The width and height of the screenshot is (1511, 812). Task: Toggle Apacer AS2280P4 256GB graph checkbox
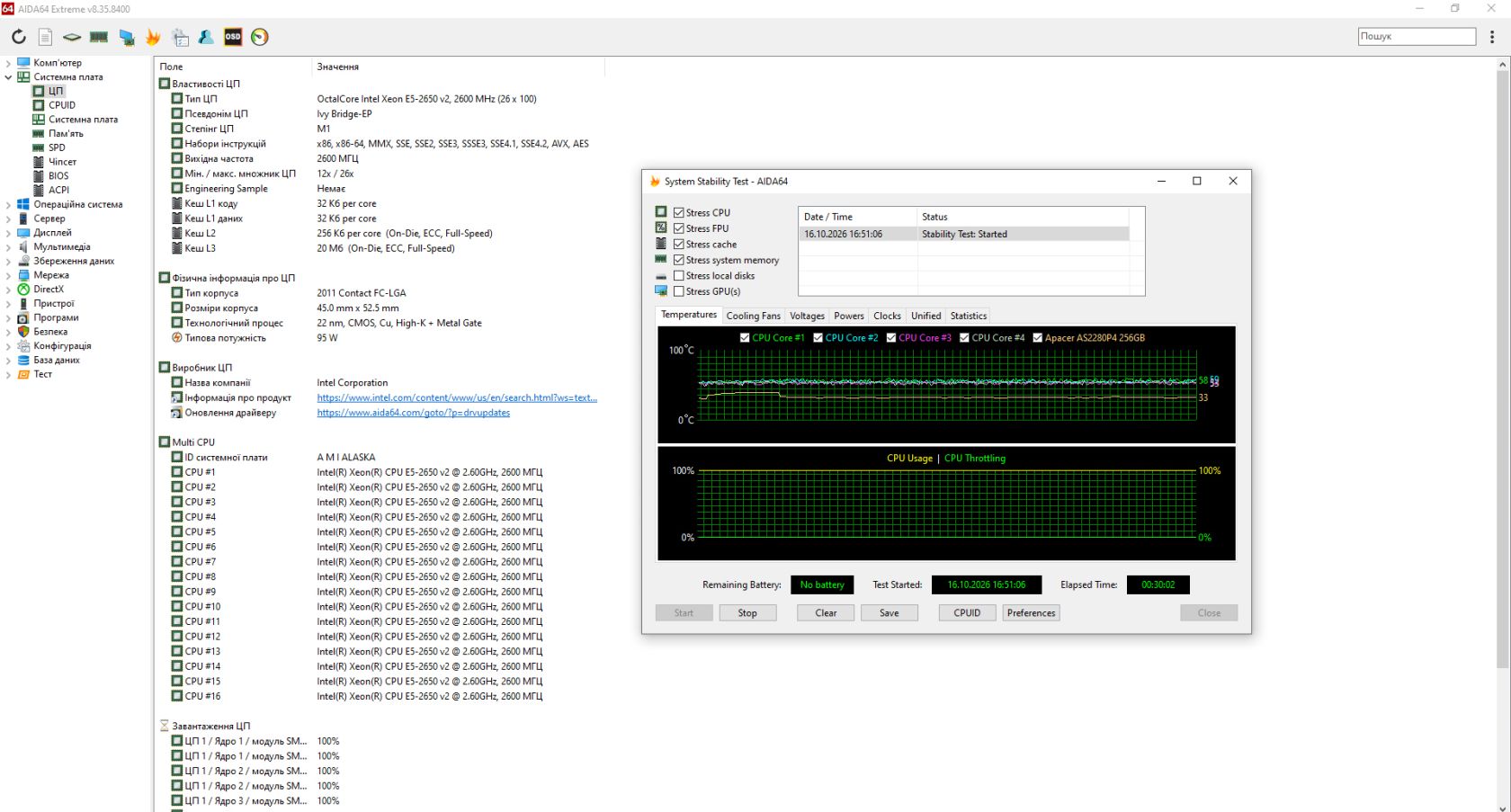(x=1037, y=338)
